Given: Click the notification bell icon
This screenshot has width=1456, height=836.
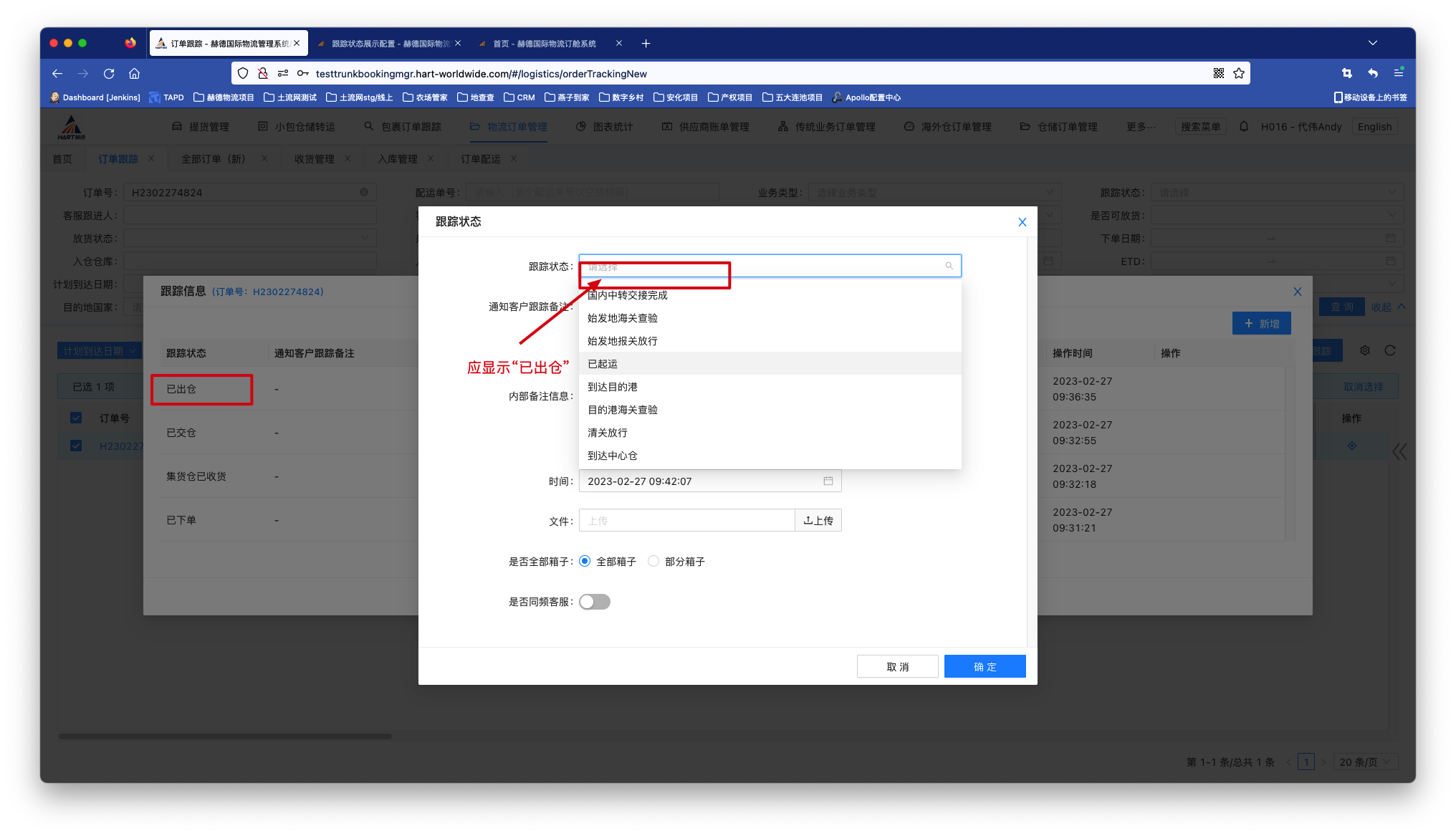Looking at the screenshot, I should (x=1244, y=127).
